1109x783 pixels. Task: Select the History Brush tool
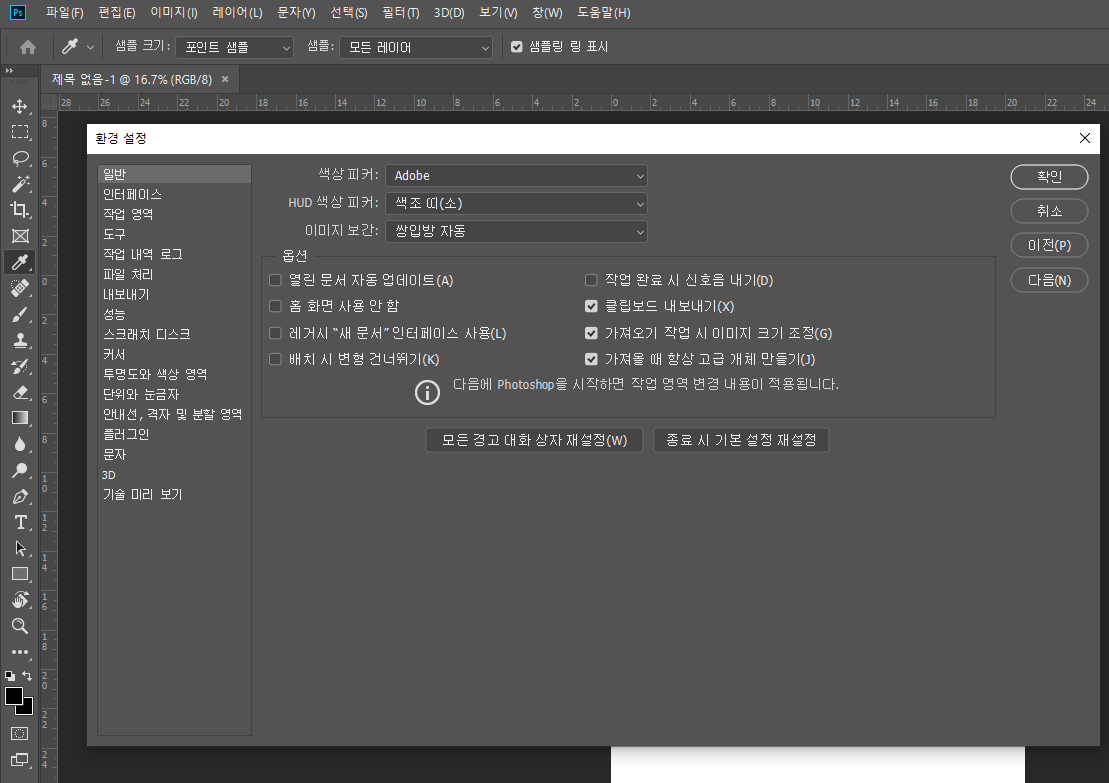click(x=20, y=366)
